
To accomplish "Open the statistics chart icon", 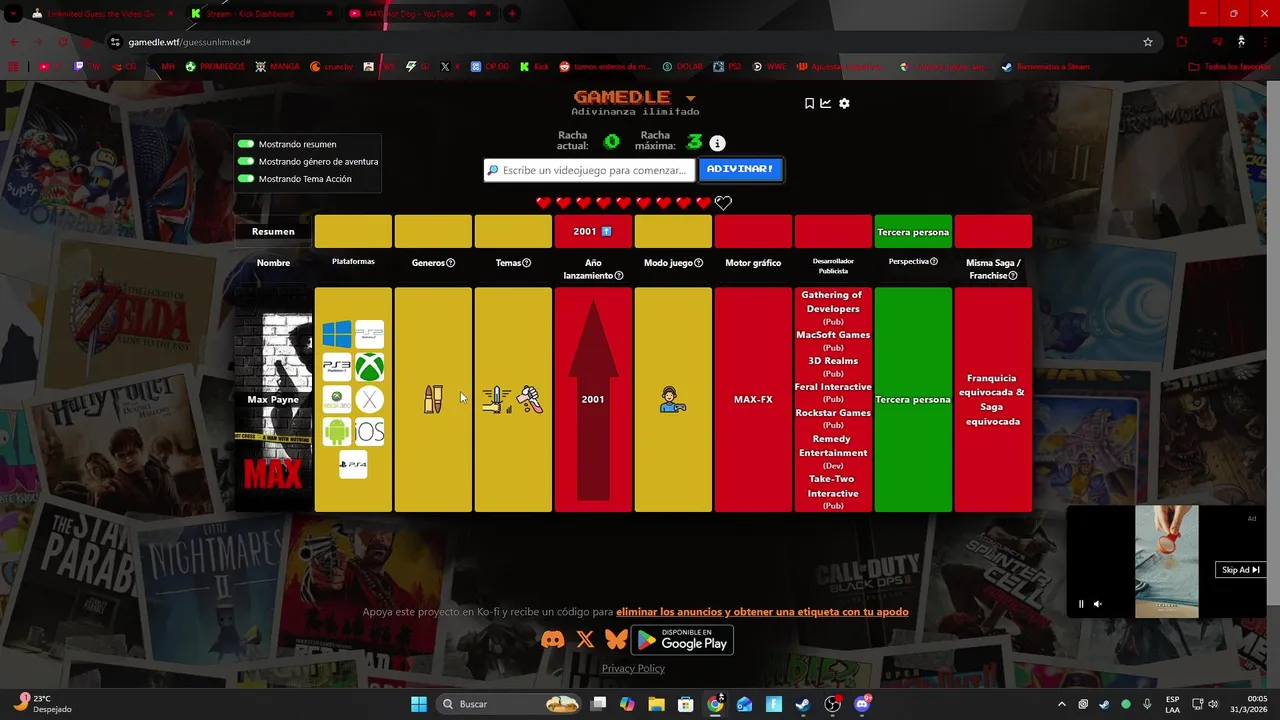I will click(x=826, y=103).
